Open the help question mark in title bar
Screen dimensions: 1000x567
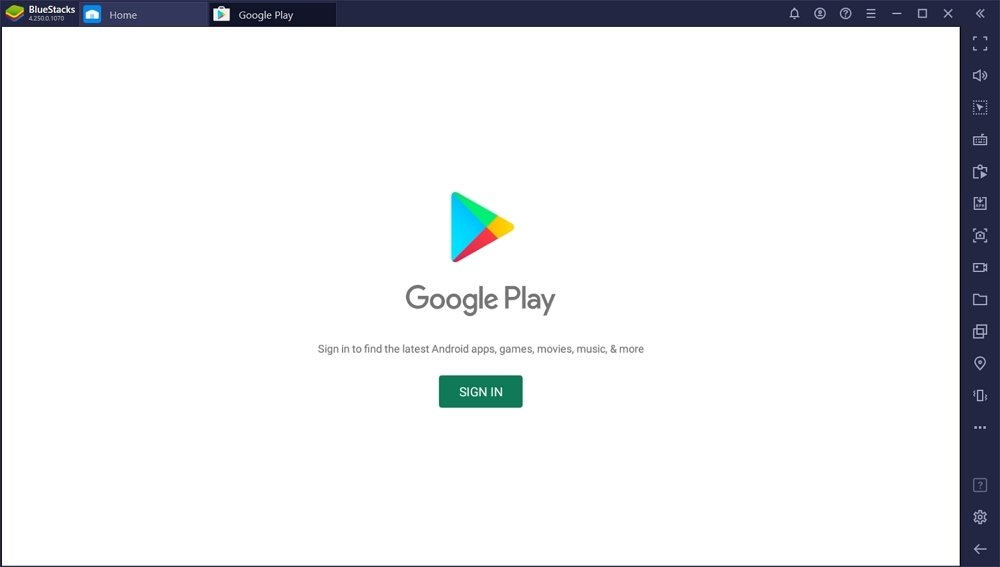(845, 13)
